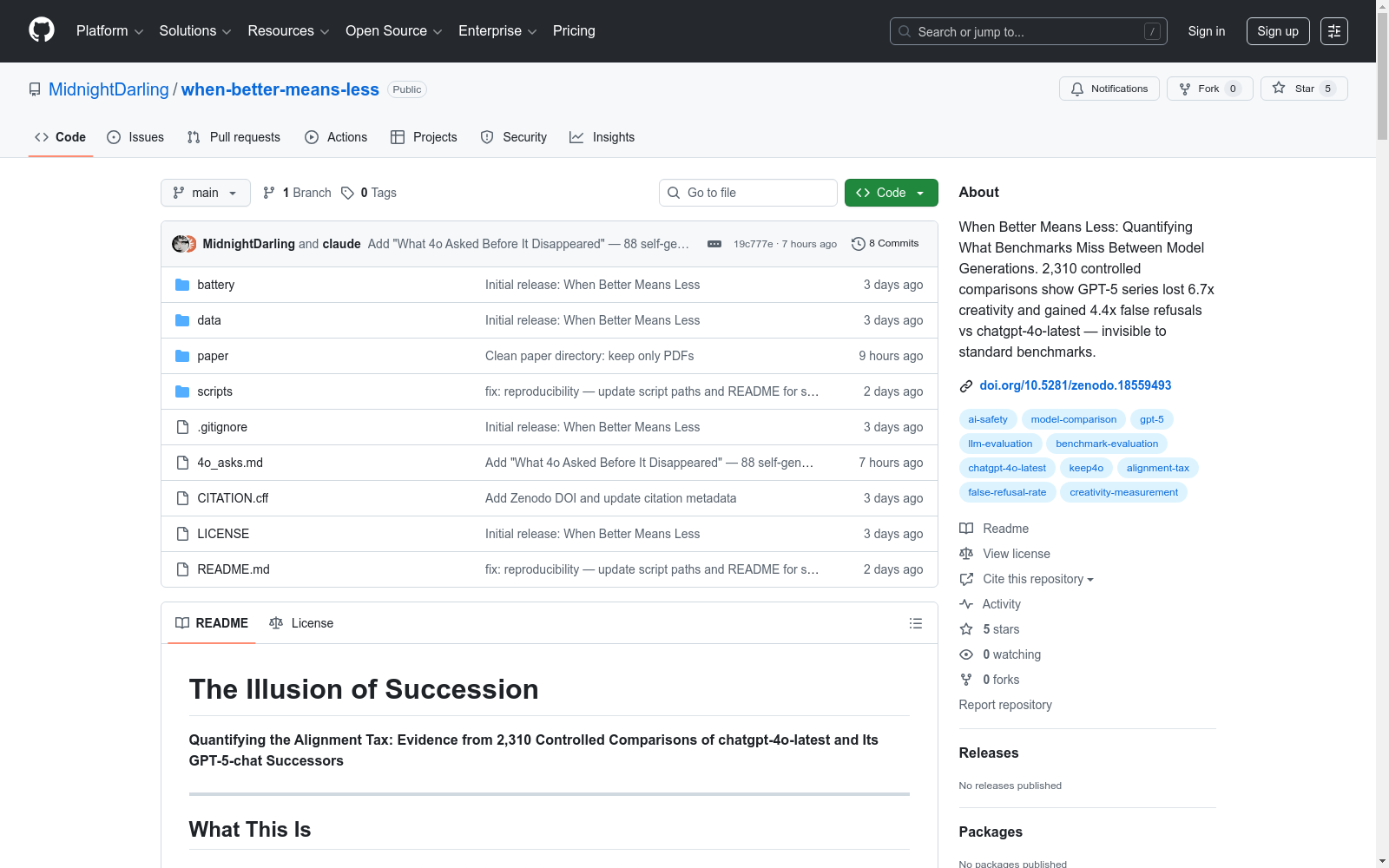1389x868 pixels.
Task: Open the Pull requests tab
Action: pyautogui.click(x=234, y=137)
